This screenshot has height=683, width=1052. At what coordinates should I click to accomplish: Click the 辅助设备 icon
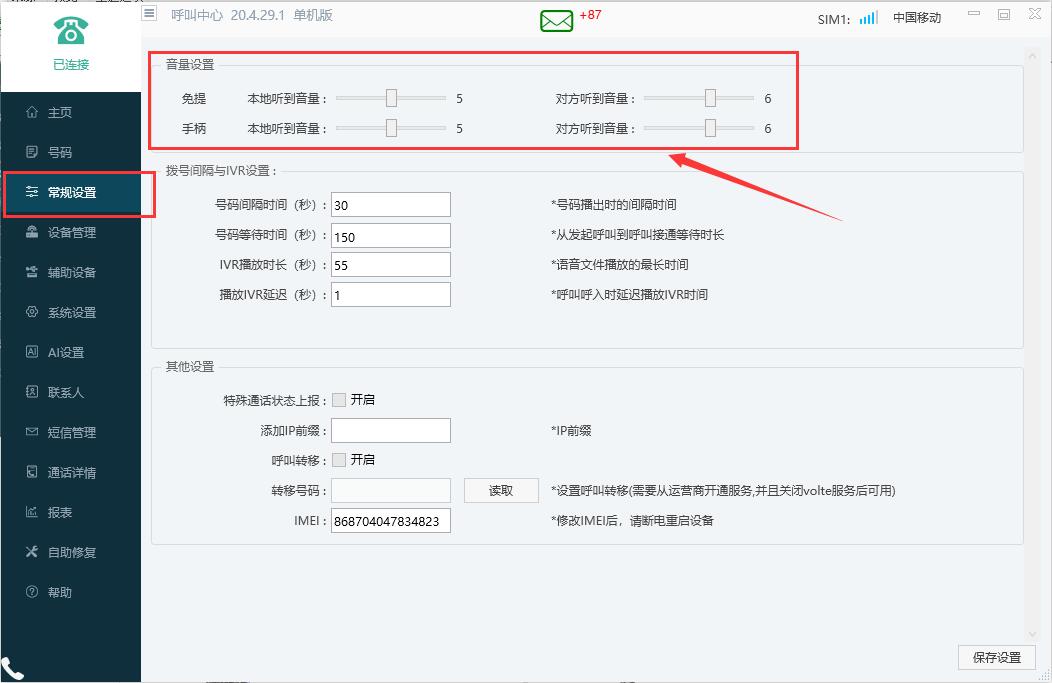click(32, 272)
